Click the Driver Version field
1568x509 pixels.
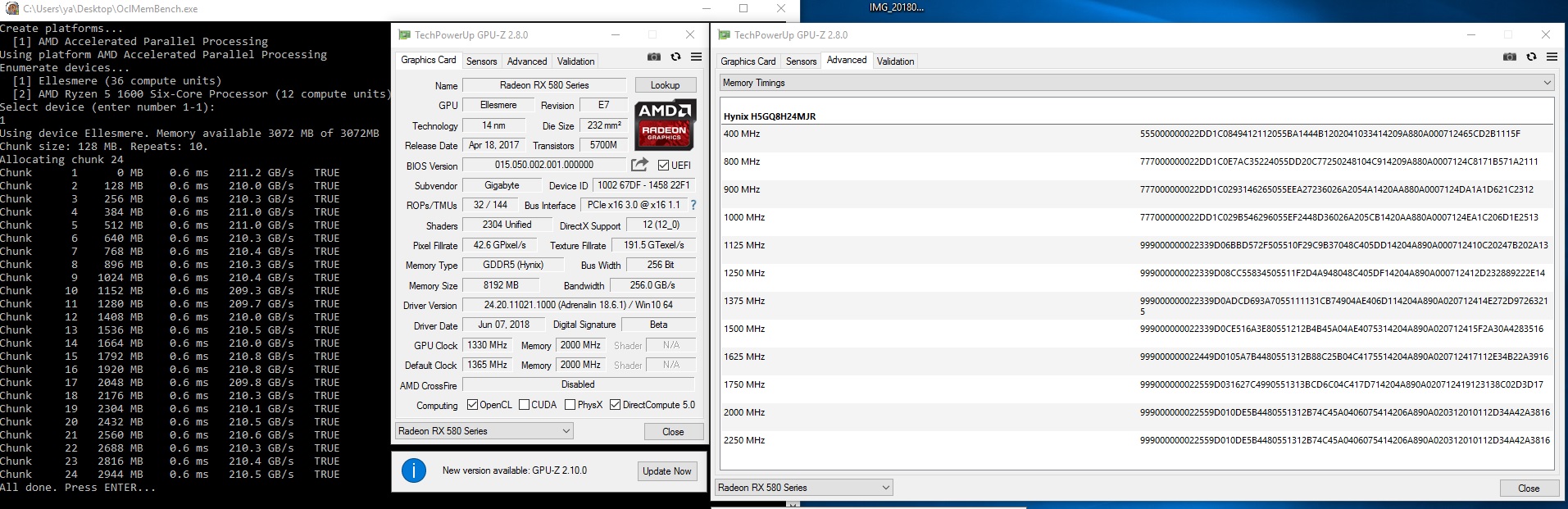click(579, 305)
